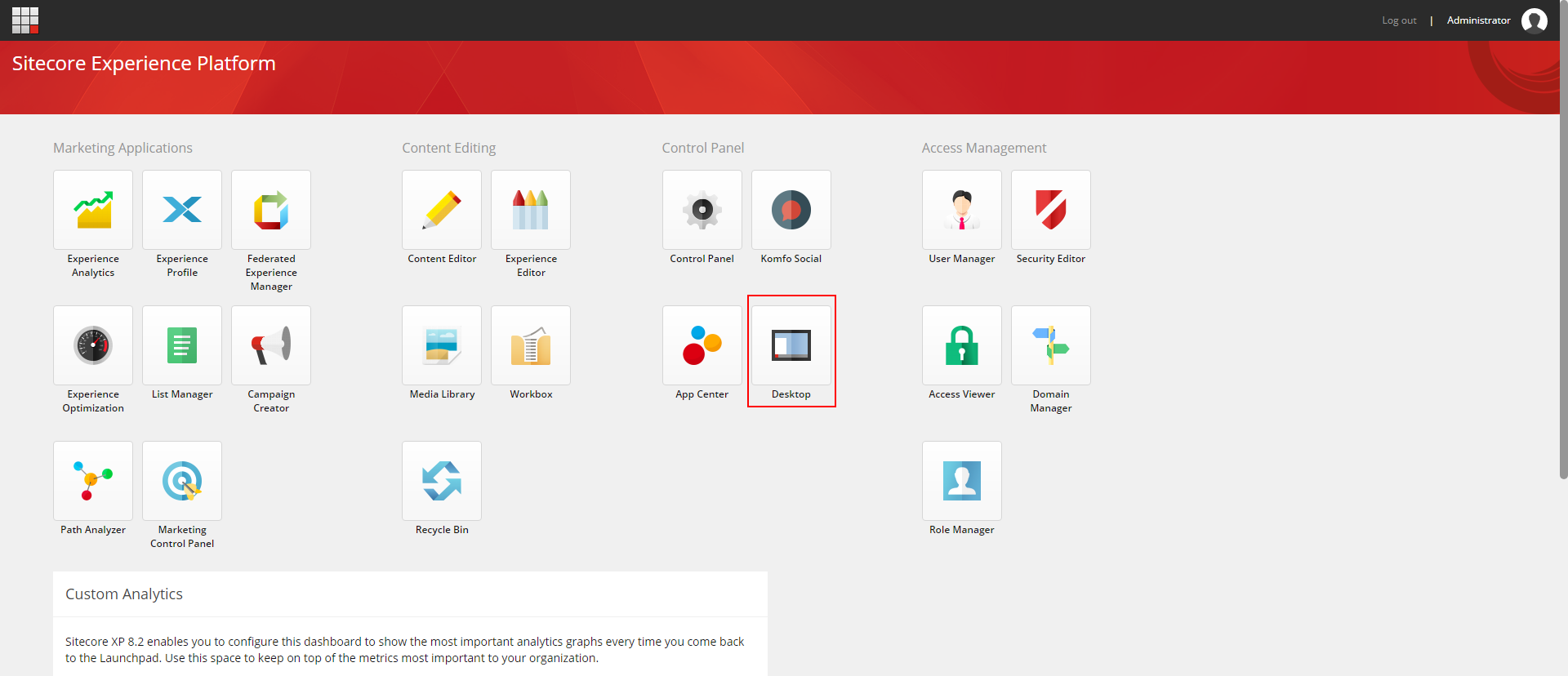1568x676 pixels.
Task: Open the Access Viewer padlock icon
Action: click(x=962, y=345)
